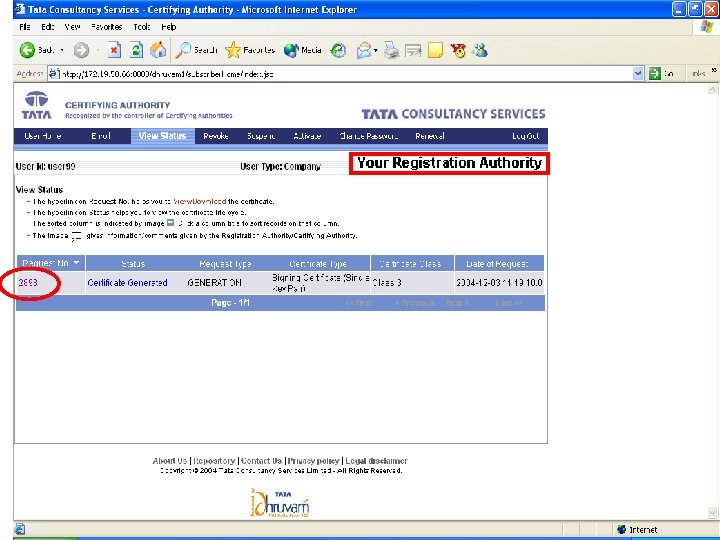
Task: Open the File menu
Action: [x=25, y=27]
